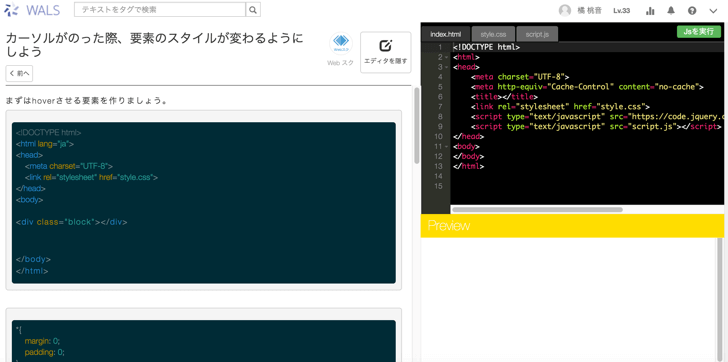Click the html lang="ja" sample line
This screenshot has height=362, width=728.
click(x=45, y=144)
